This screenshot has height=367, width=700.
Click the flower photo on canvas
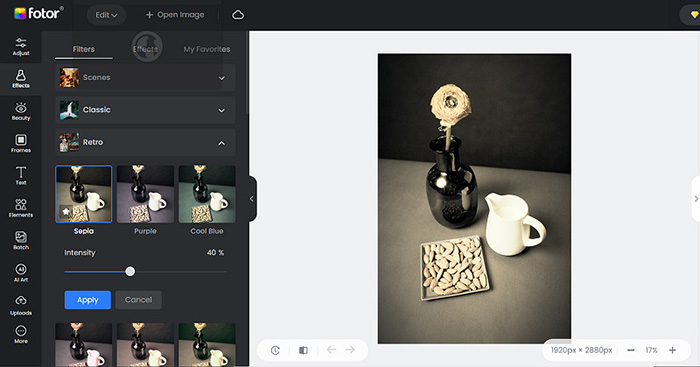tap(474, 199)
